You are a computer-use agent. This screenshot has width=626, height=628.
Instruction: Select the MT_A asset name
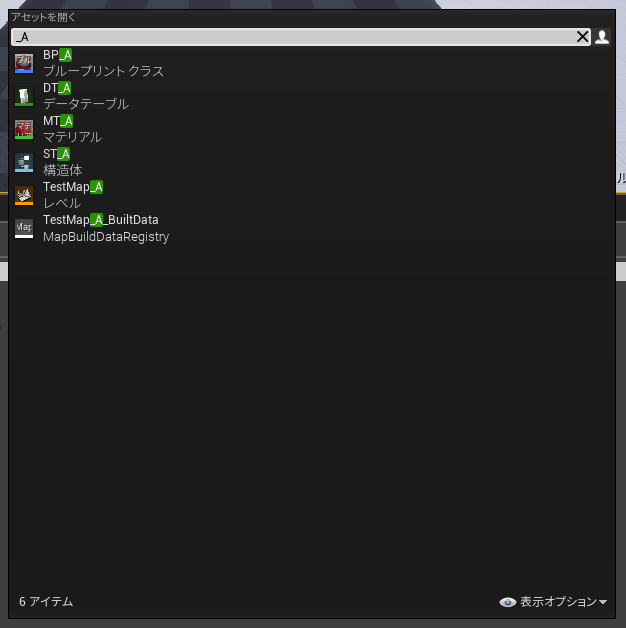pos(58,121)
